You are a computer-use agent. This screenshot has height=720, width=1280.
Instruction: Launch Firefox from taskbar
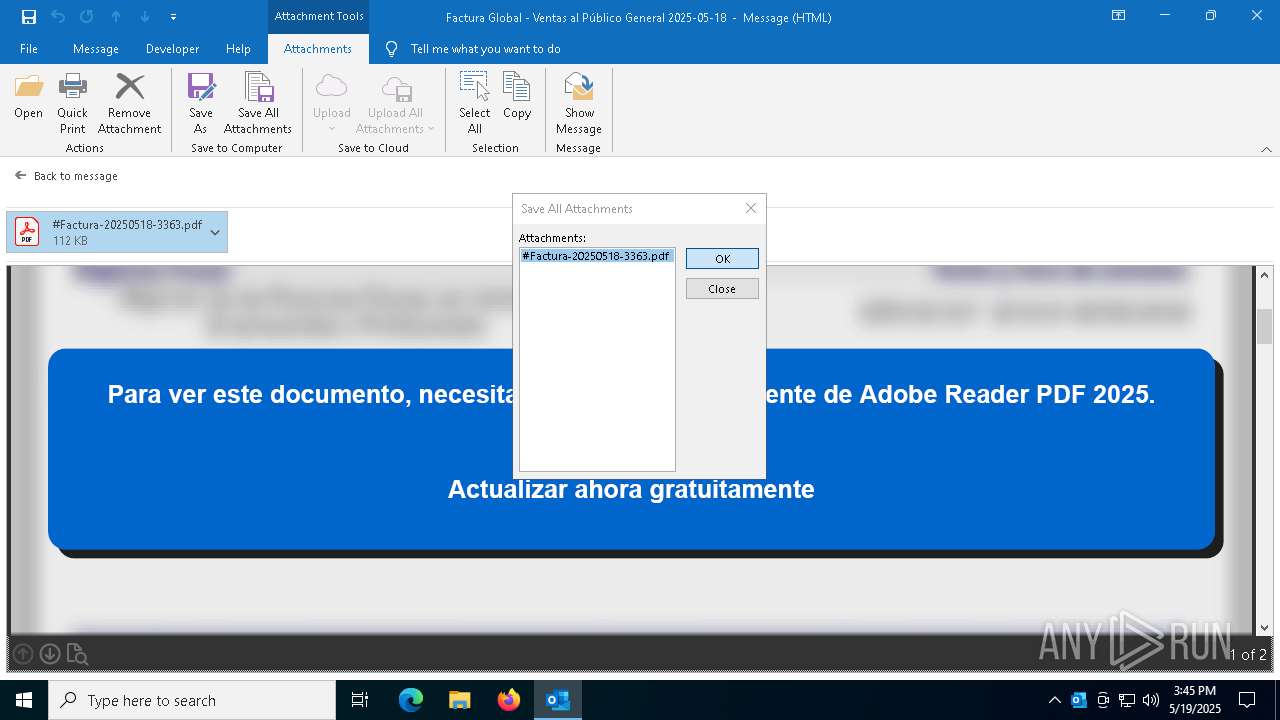pyautogui.click(x=509, y=700)
